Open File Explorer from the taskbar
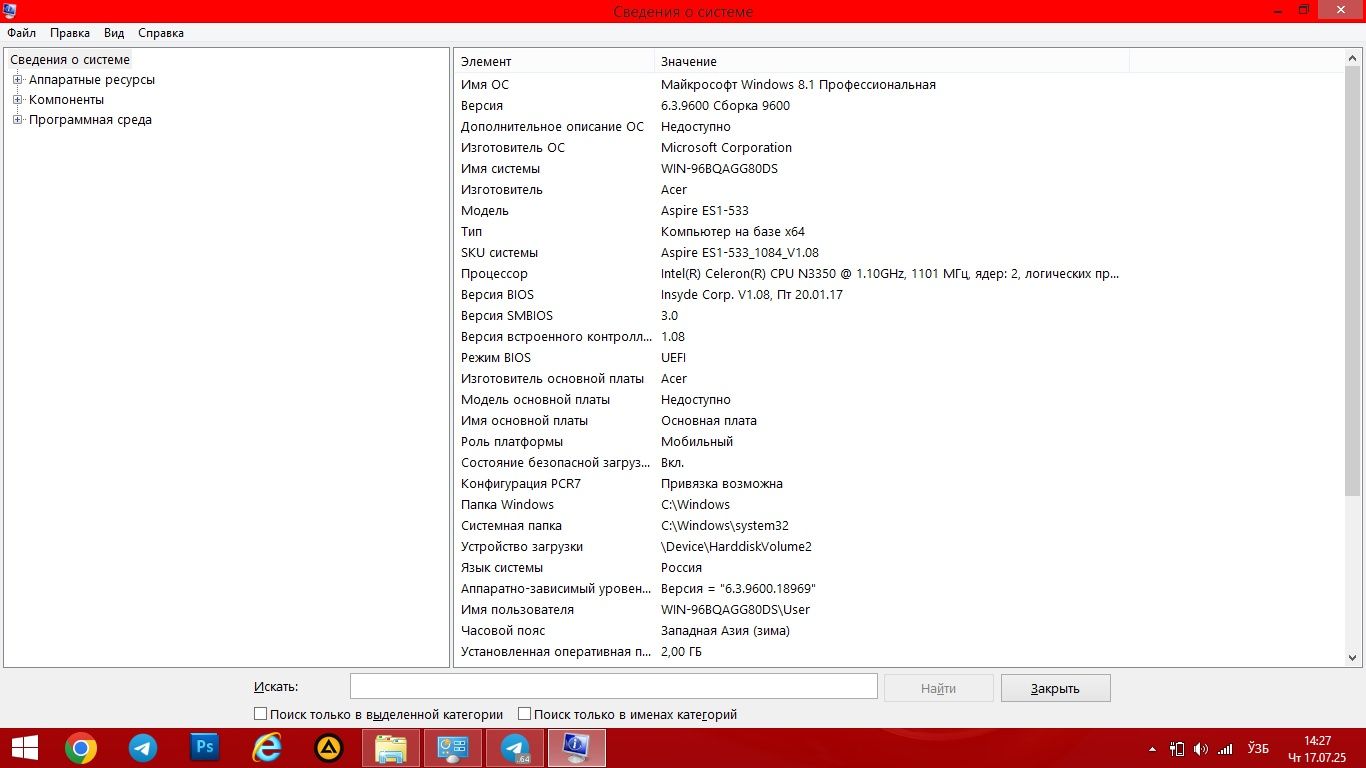 pyautogui.click(x=391, y=747)
